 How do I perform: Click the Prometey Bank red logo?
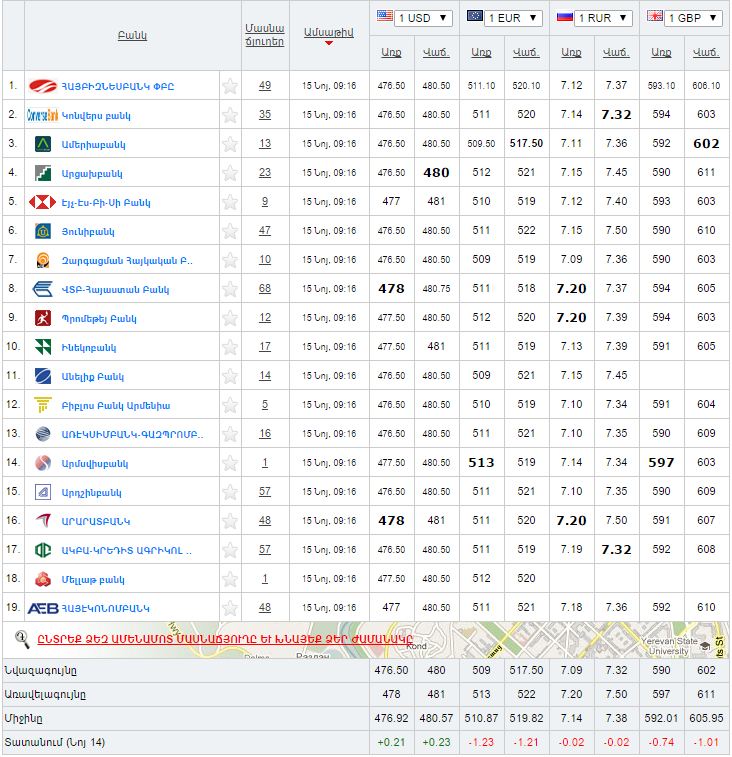coord(43,318)
